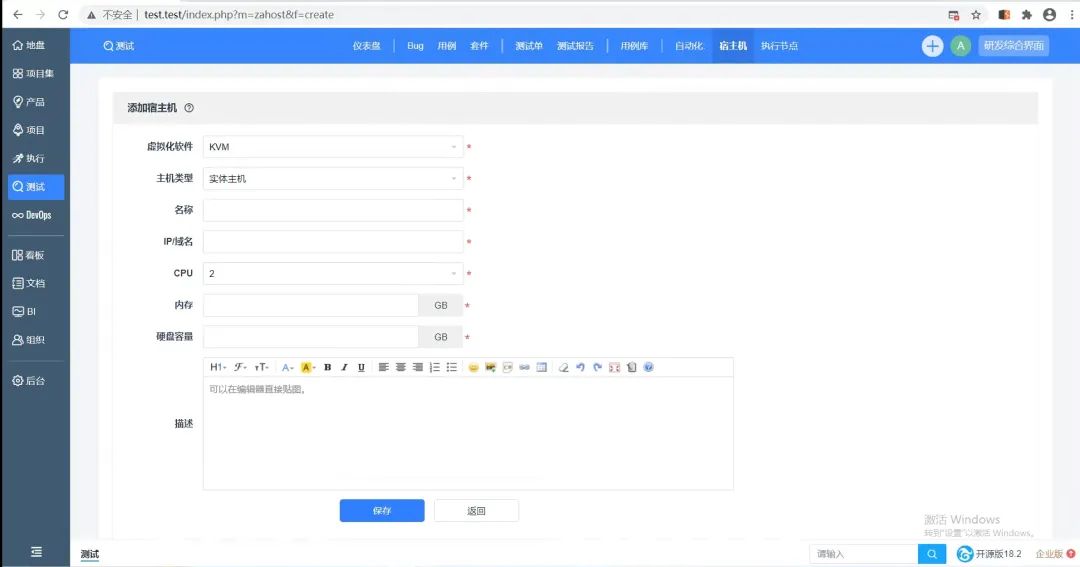Click into the 描述 editor text area

point(468,433)
